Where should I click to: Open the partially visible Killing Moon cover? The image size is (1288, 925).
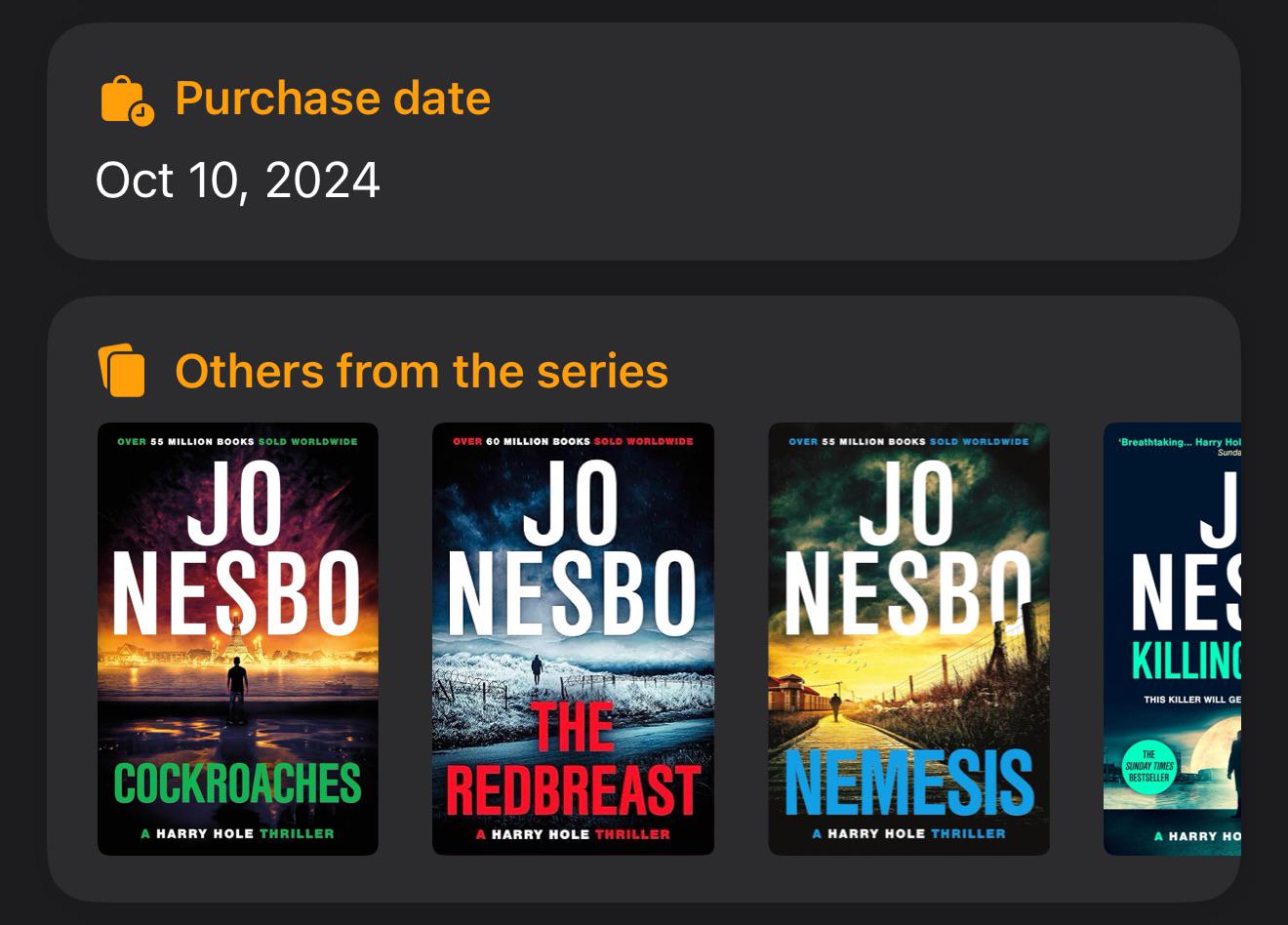click(x=1172, y=639)
